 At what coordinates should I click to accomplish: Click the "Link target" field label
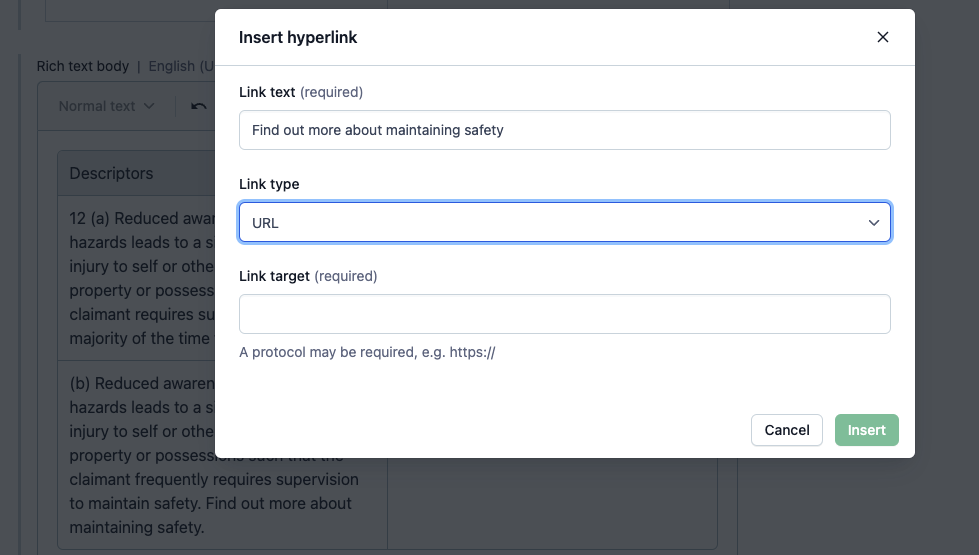click(274, 276)
